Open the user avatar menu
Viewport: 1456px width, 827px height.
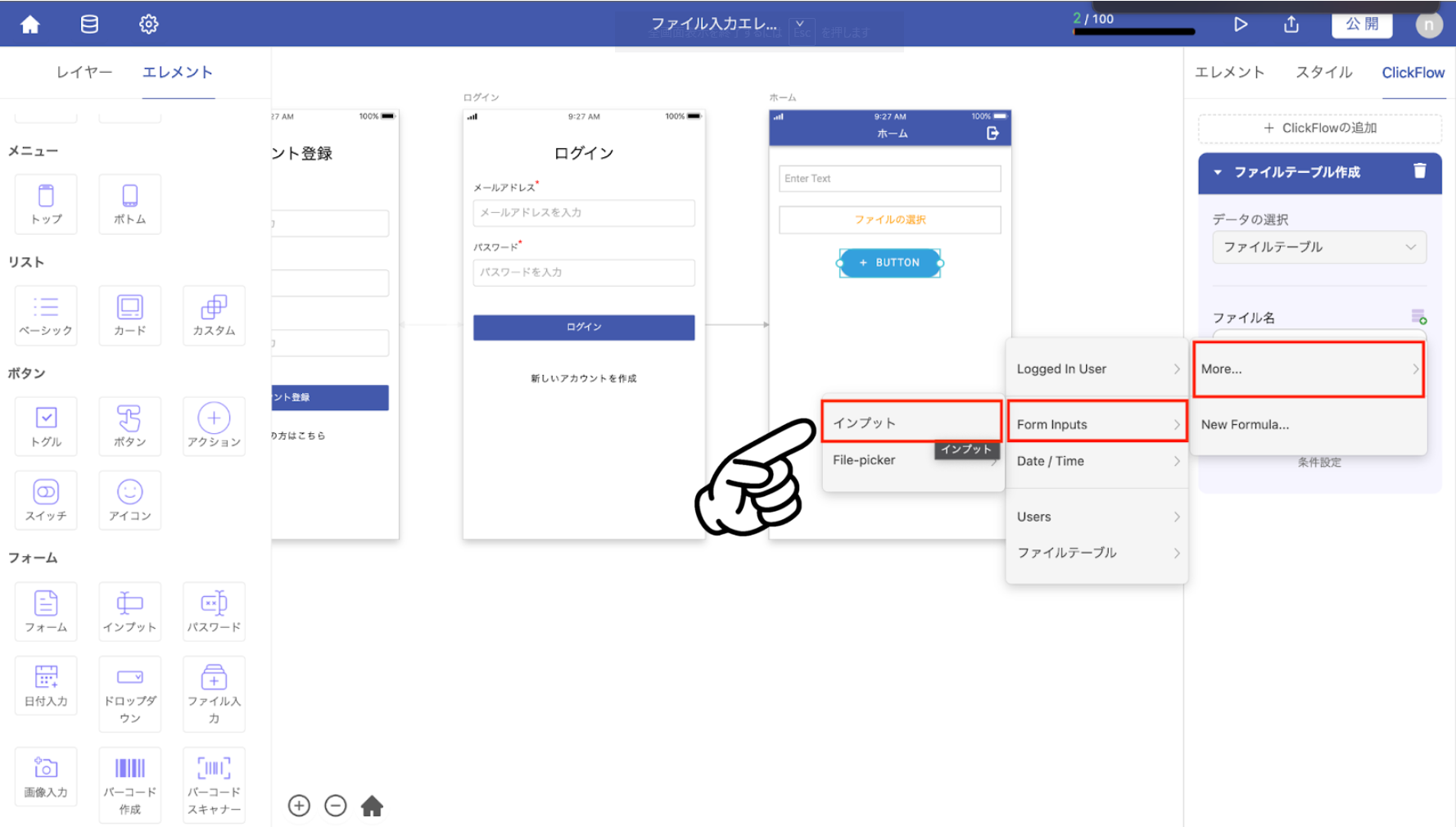[x=1429, y=25]
